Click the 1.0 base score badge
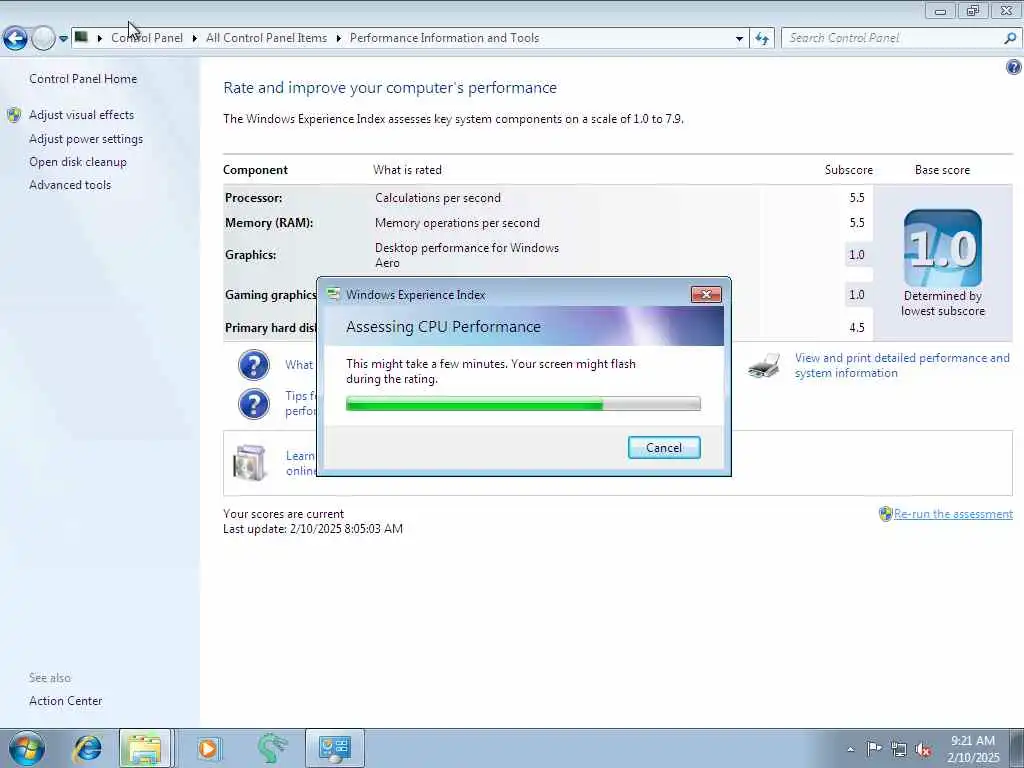Image resolution: width=1024 pixels, height=768 pixels. 942,248
